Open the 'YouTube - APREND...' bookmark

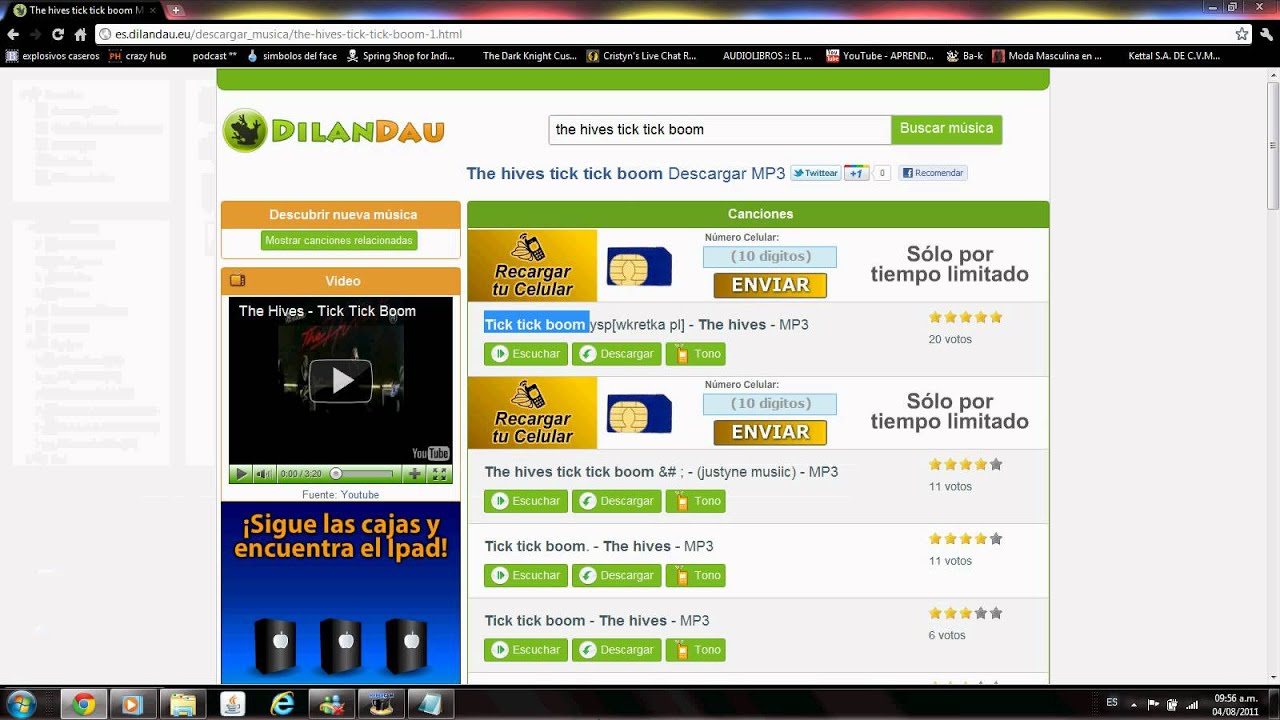tap(880, 56)
